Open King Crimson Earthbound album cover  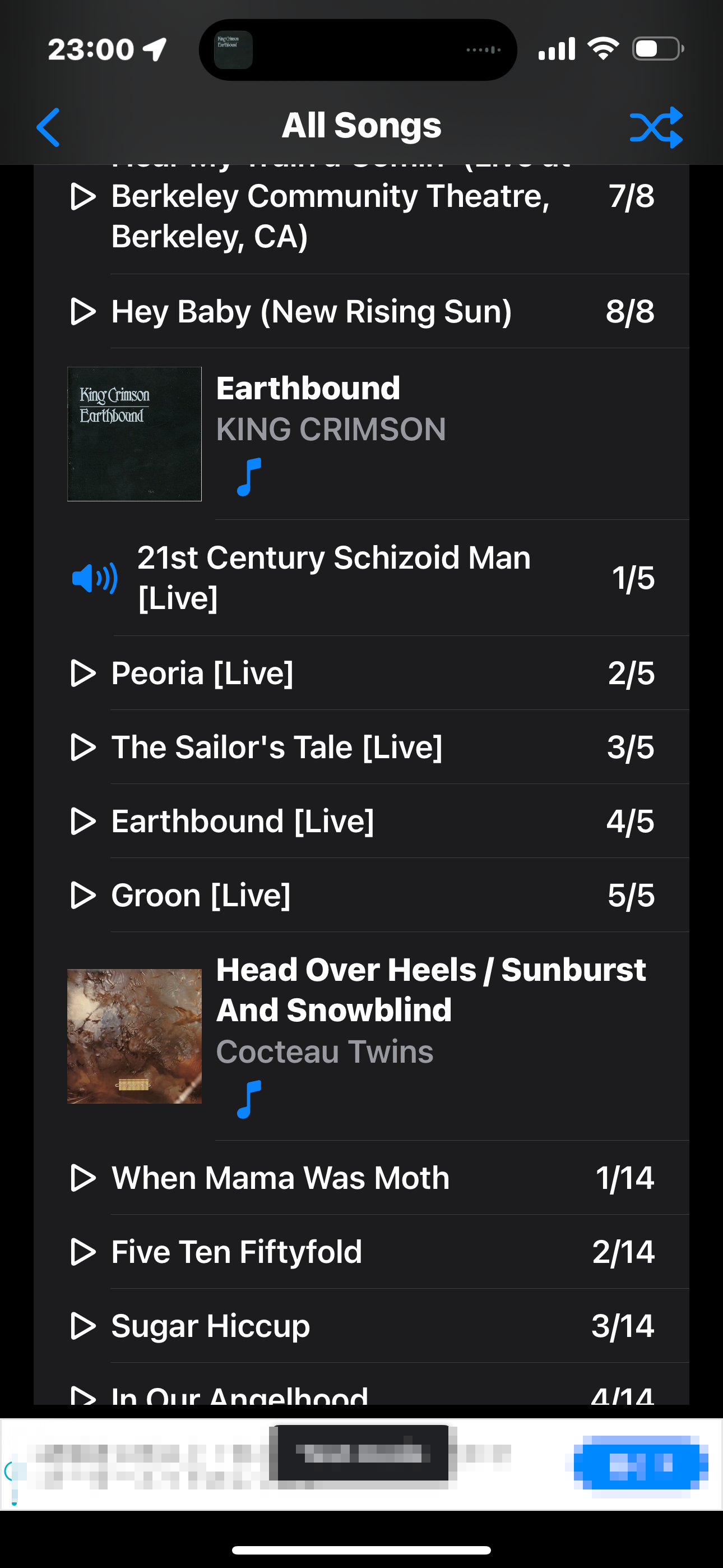click(x=135, y=434)
